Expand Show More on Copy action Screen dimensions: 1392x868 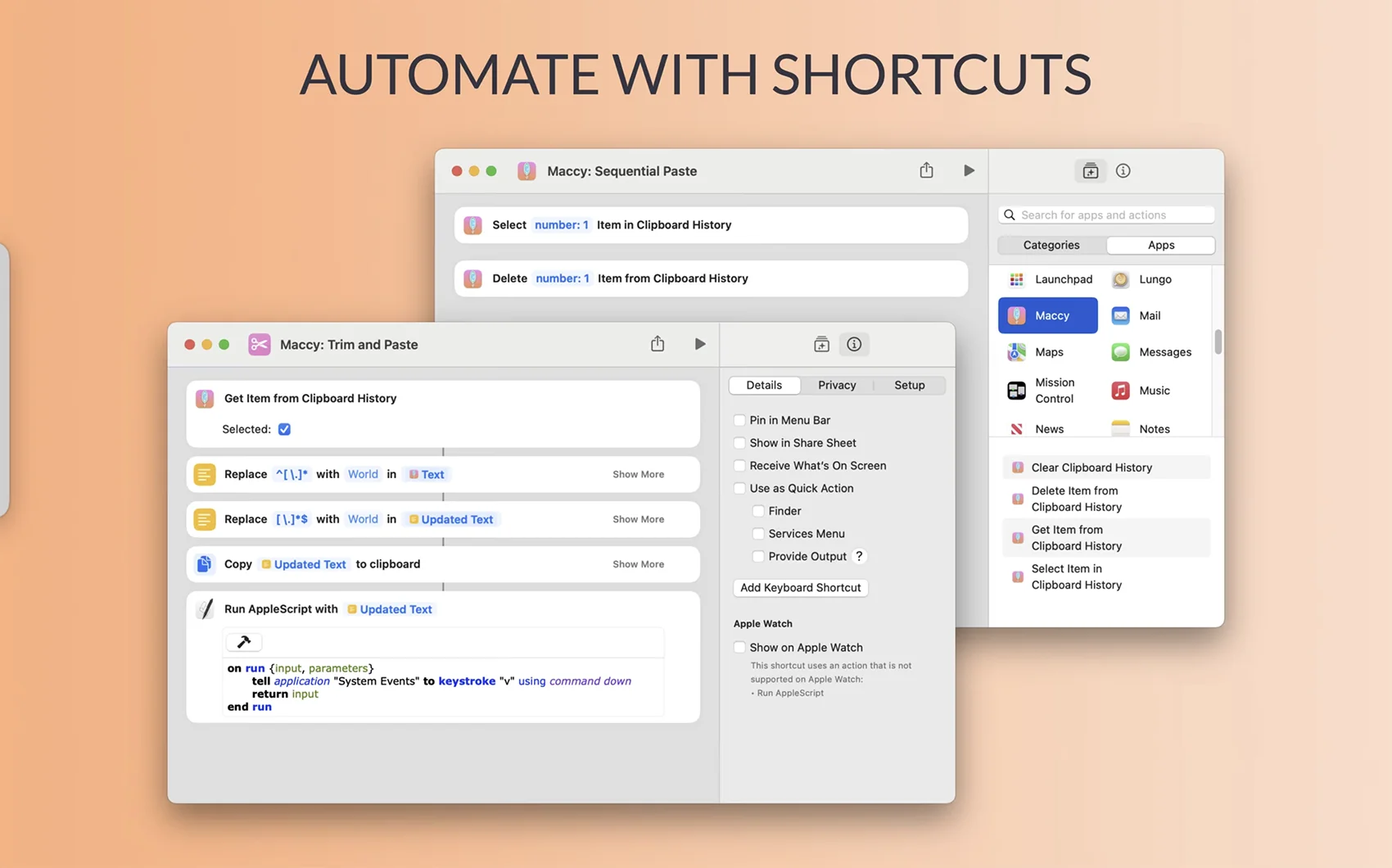[638, 564]
